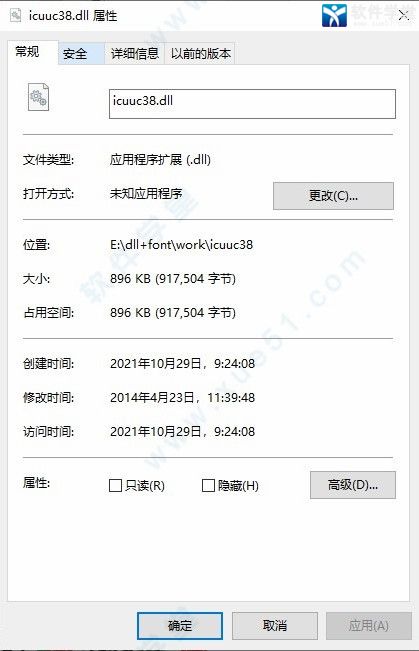Open the 详细信息 tab
Image resolution: width=419 pixels, height=651 pixels.
(x=135, y=54)
